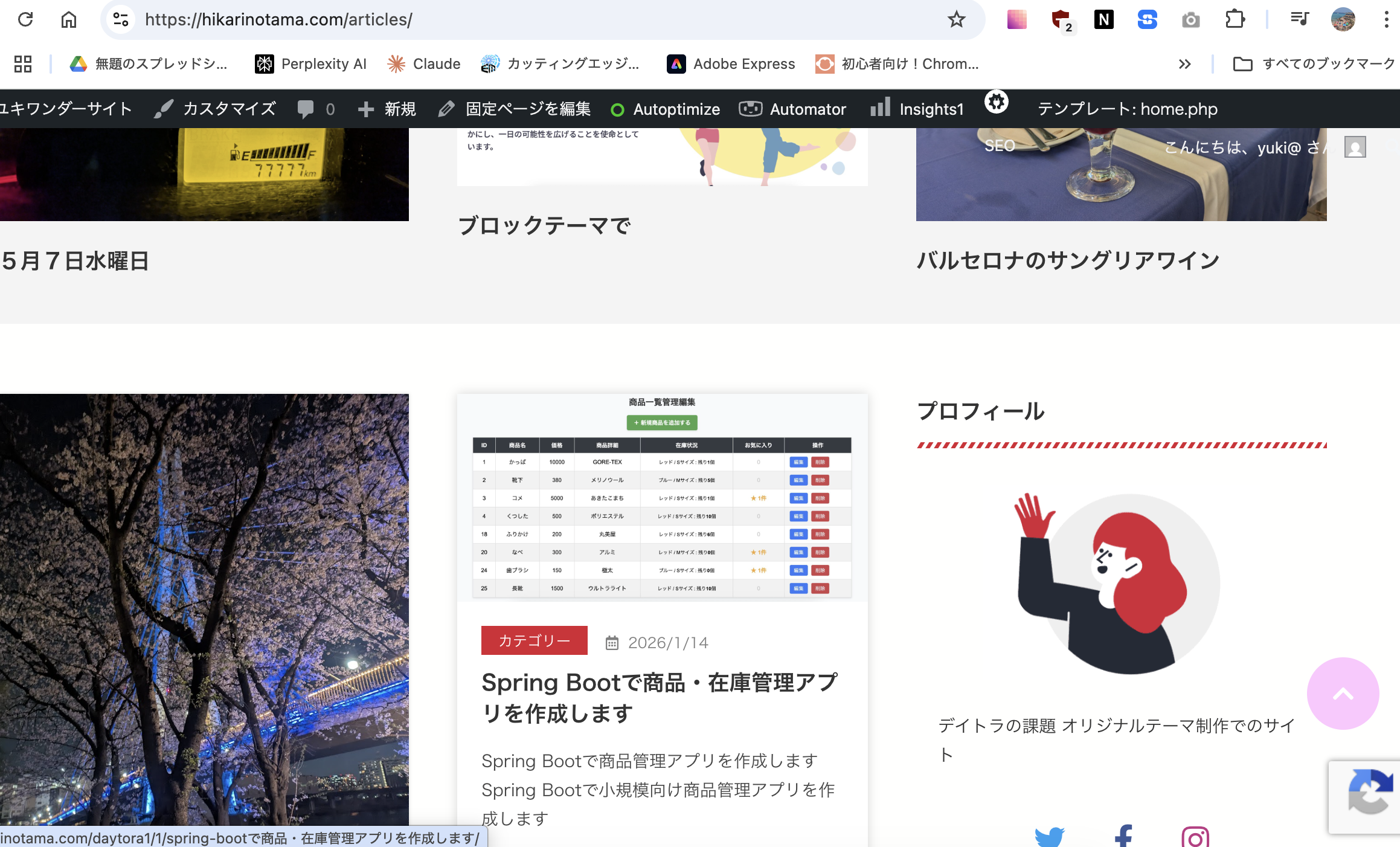Open the browser extensions puzzle menu
This screenshot has height=847, width=1400.
1235,19
